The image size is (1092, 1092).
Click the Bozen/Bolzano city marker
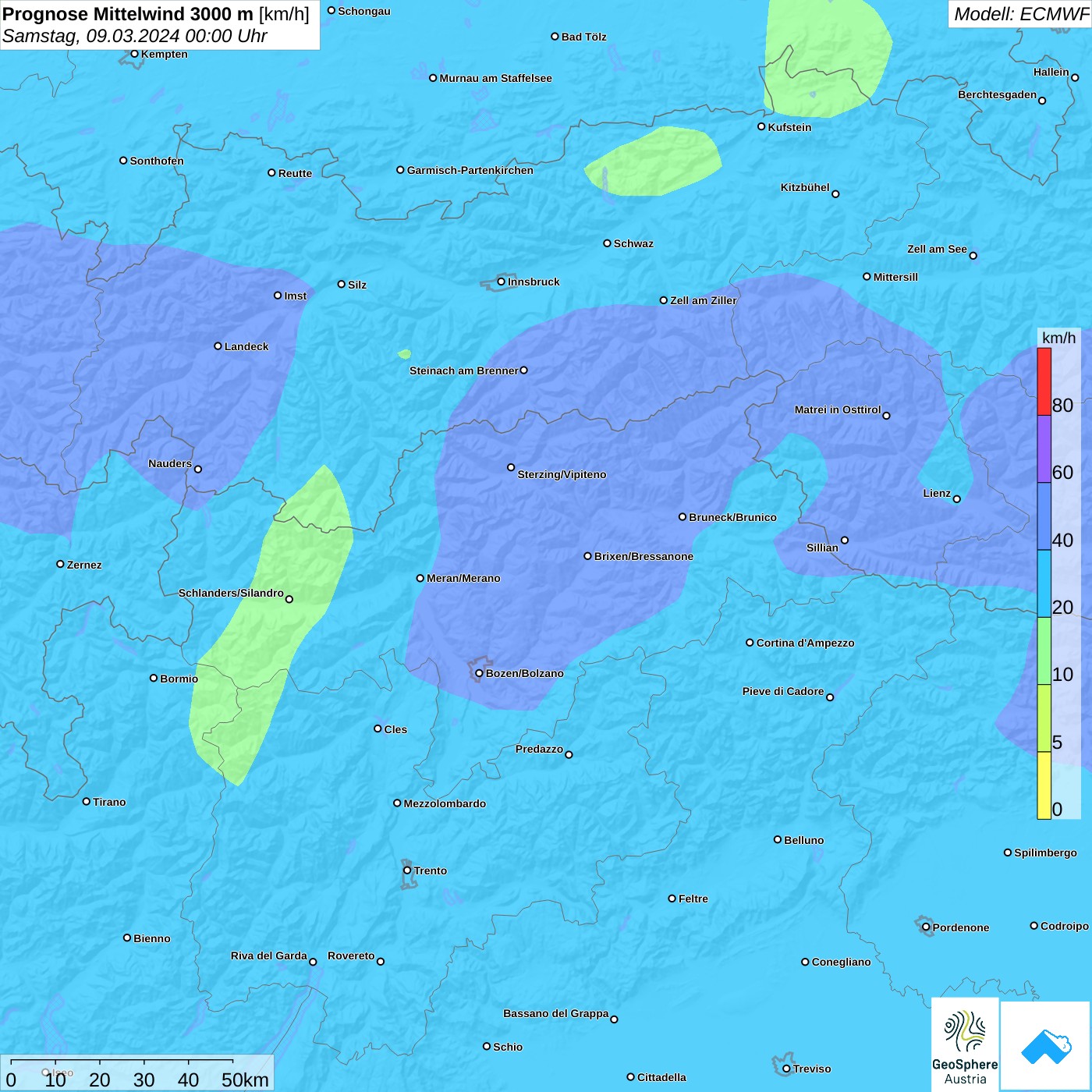pyautogui.click(x=480, y=673)
